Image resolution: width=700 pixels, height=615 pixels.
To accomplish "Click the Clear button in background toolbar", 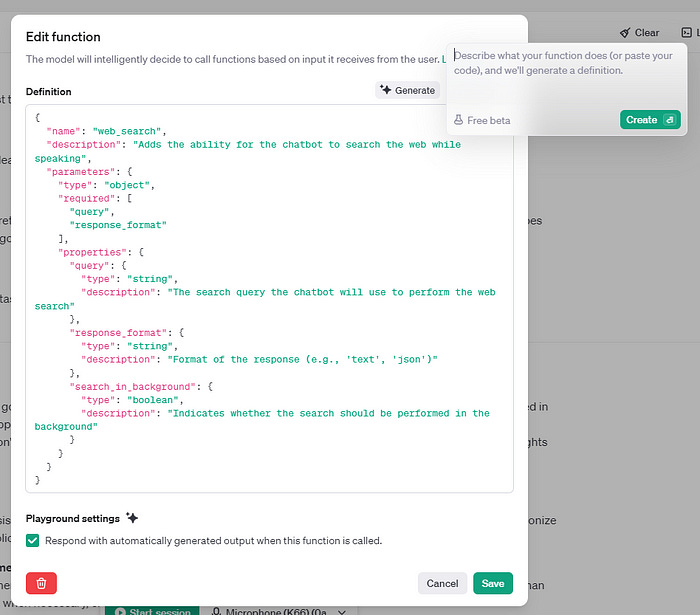I will (639, 33).
